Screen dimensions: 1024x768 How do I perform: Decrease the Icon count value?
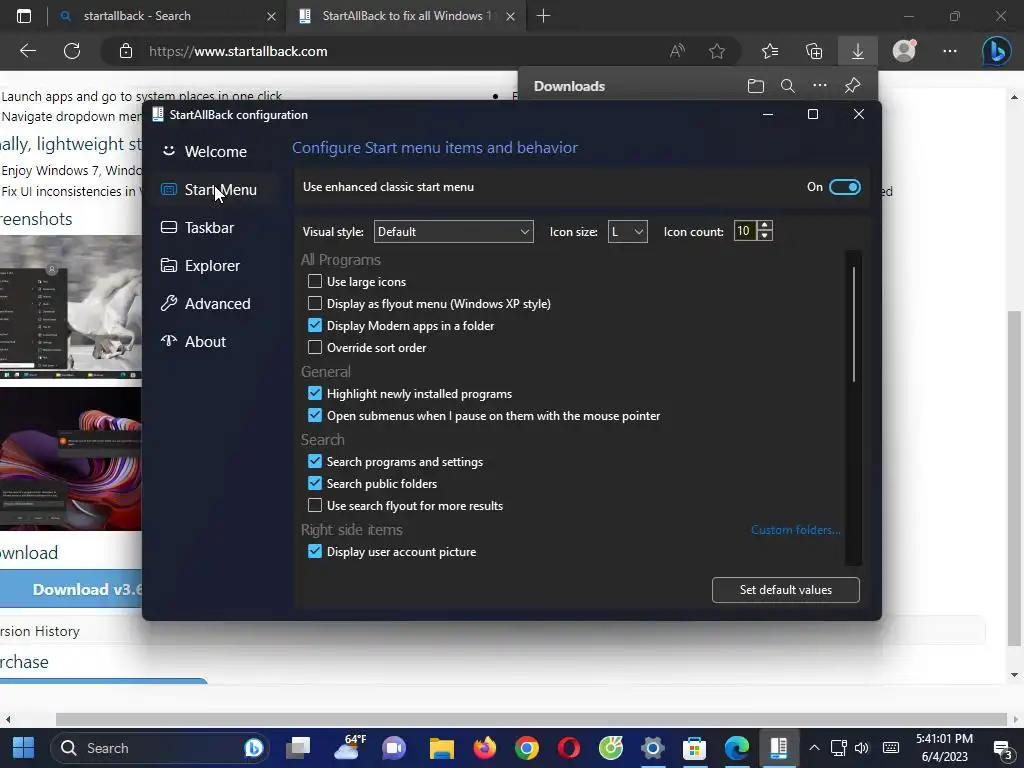(x=765, y=236)
